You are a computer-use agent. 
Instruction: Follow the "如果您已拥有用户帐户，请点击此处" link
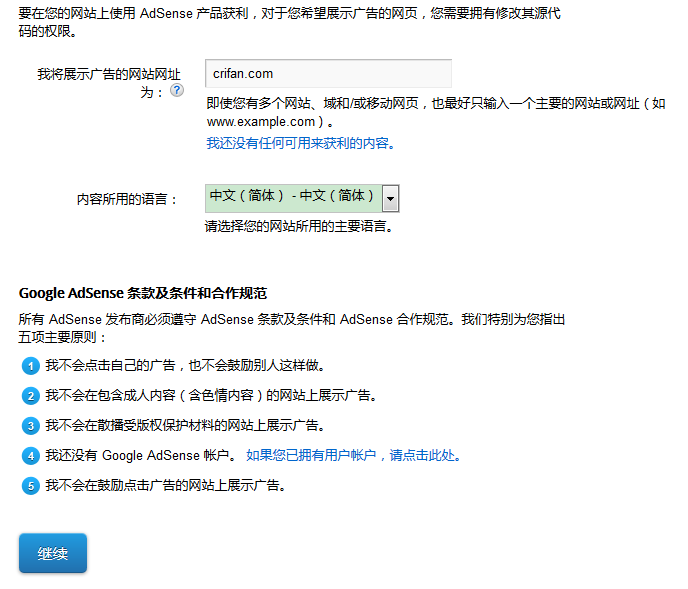point(353,456)
